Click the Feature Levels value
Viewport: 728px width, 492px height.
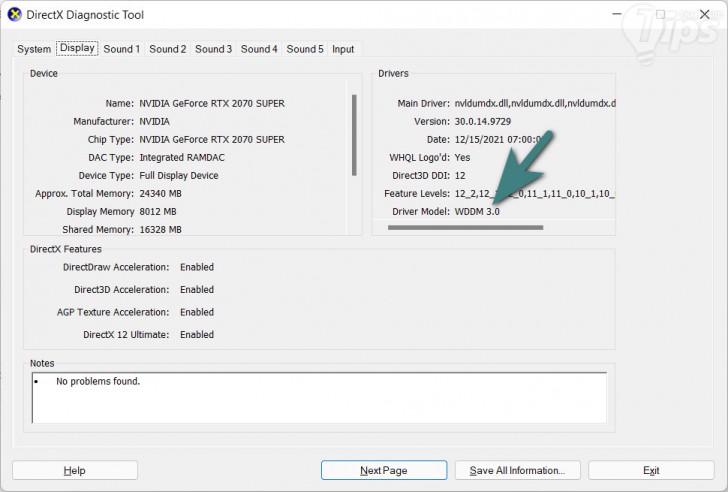click(535, 194)
